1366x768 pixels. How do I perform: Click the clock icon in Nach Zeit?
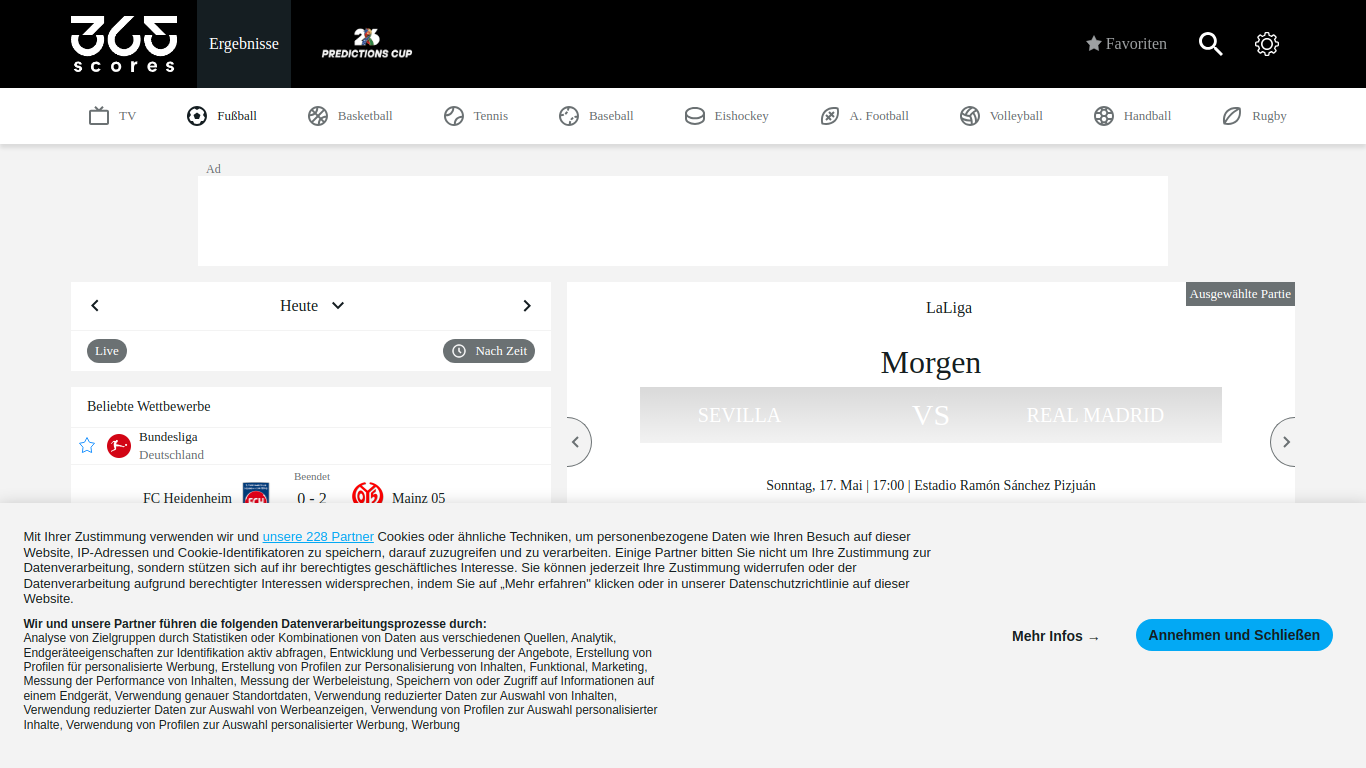pyautogui.click(x=459, y=351)
